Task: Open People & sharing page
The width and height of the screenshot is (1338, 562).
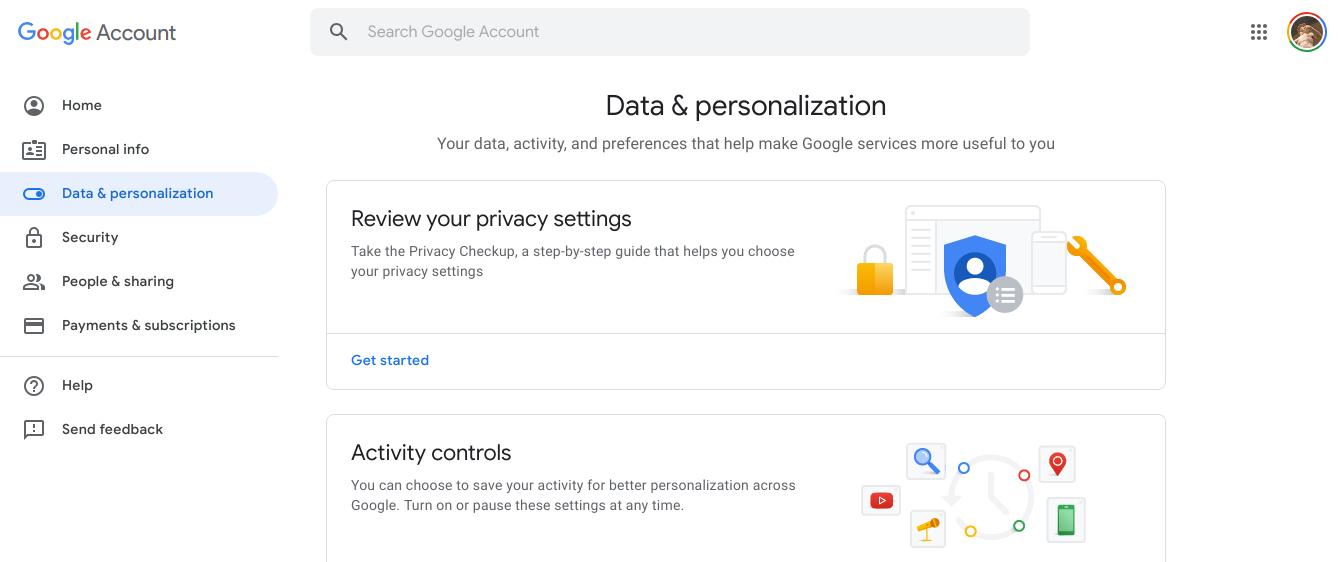Action: (x=117, y=282)
